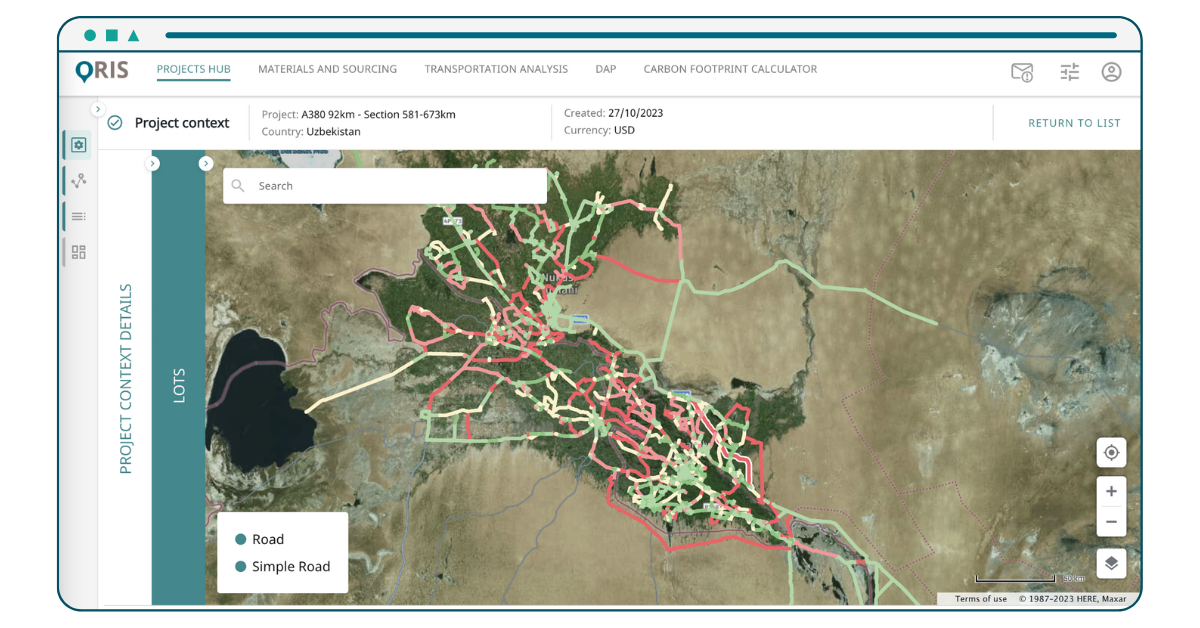The width and height of the screenshot is (1200, 628).
Task: Open the map layers selector
Action: coord(1111,563)
